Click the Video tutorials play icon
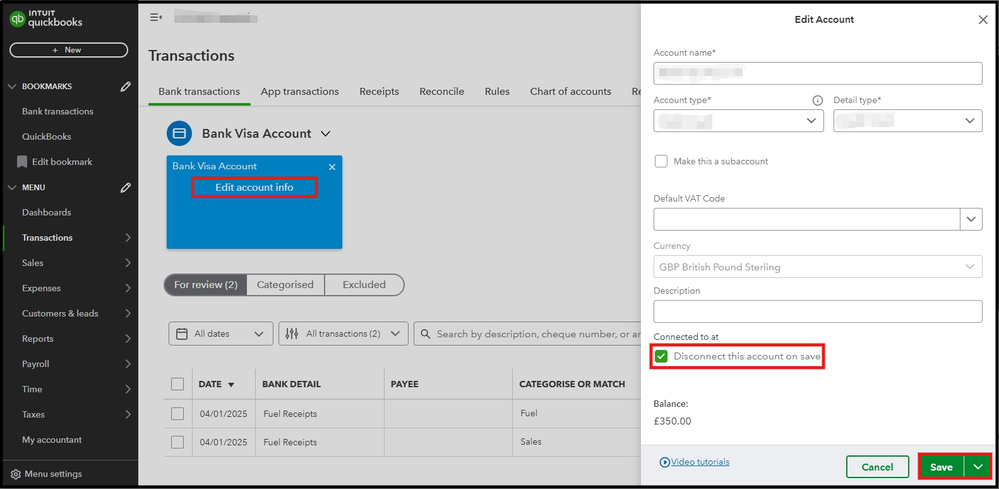Screen dimensions: 999x489 tap(665, 462)
